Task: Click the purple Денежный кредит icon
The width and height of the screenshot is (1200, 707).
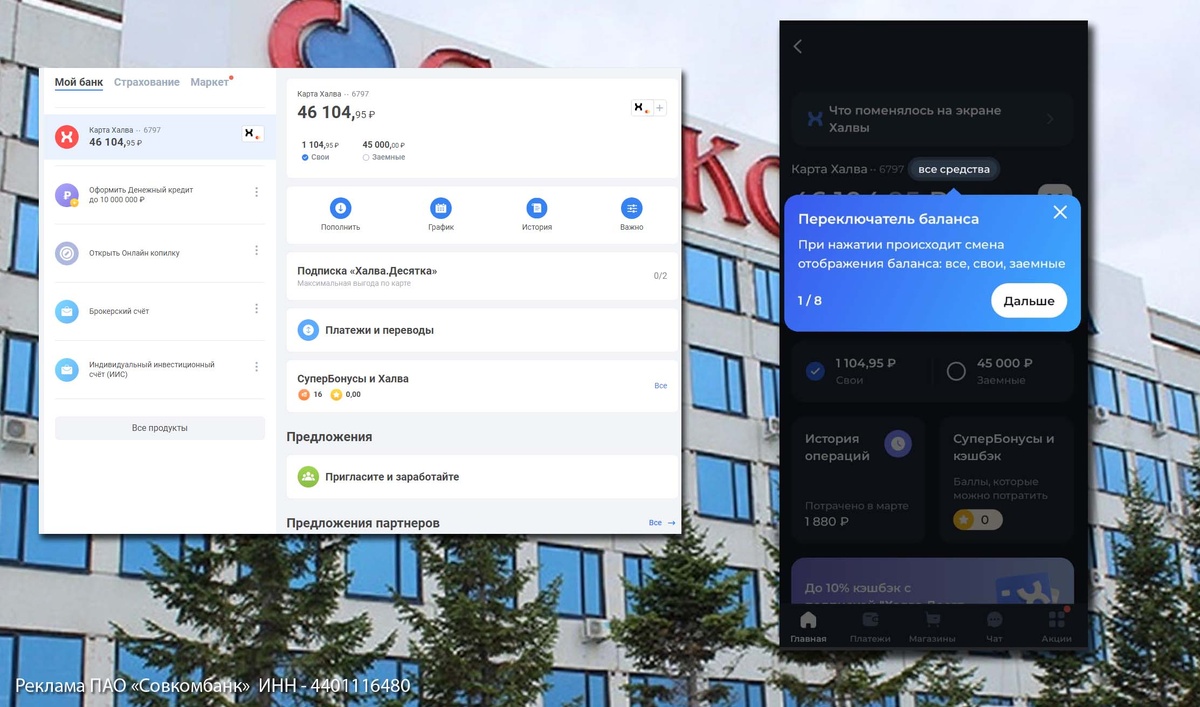Action: click(x=67, y=195)
